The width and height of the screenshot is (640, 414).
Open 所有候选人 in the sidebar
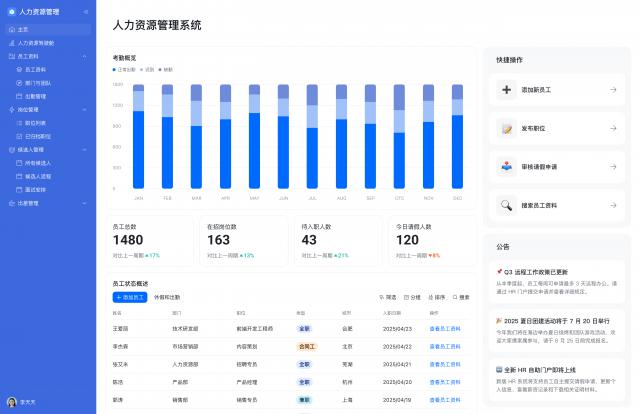(38, 162)
